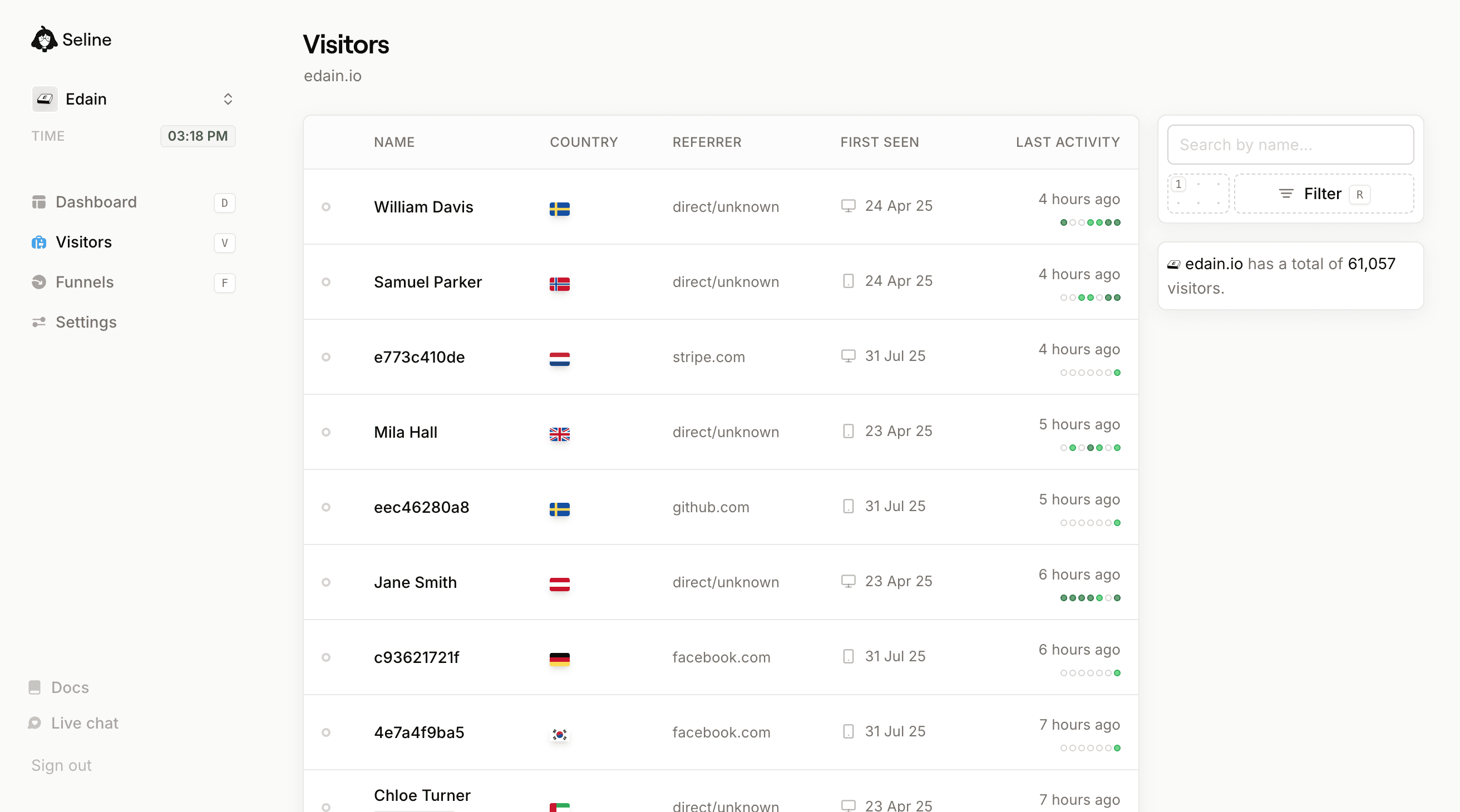The width and height of the screenshot is (1460, 812).
Task: Click the desktop icon beside William Davis's first seen date
Action: click(x=848, y=206)
